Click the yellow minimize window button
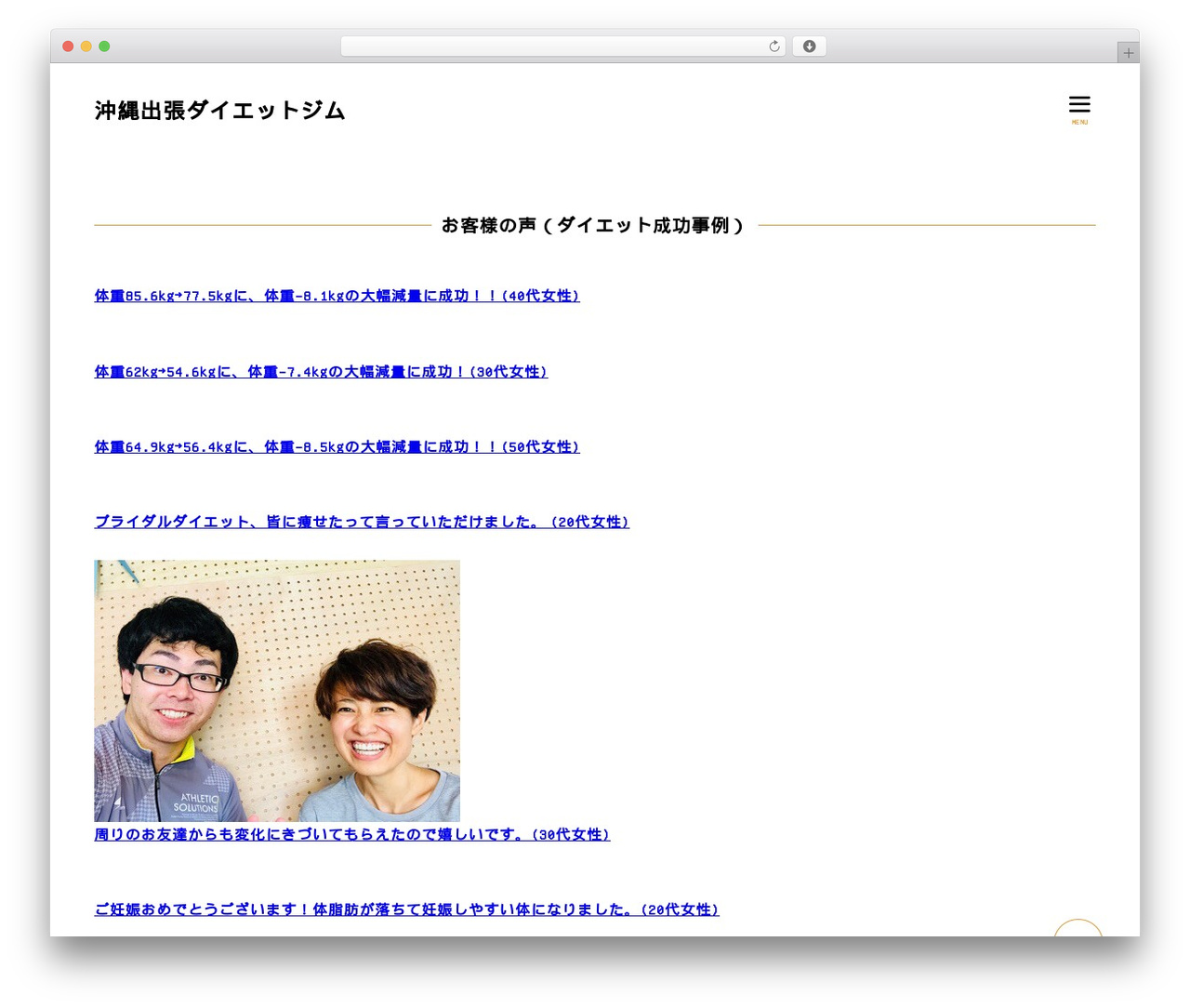Image resolution: width=1190 pixels, height=1008 pixels. click(86, 46)
